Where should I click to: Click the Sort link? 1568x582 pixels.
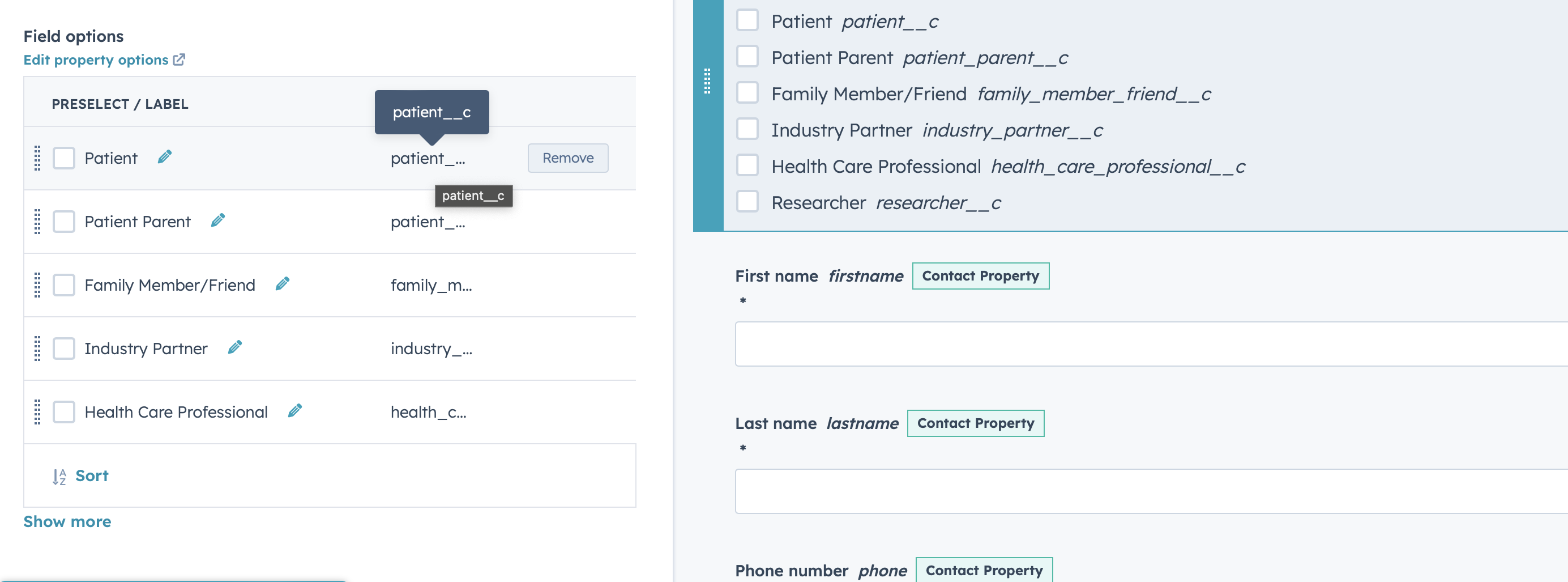click(92, 475)
